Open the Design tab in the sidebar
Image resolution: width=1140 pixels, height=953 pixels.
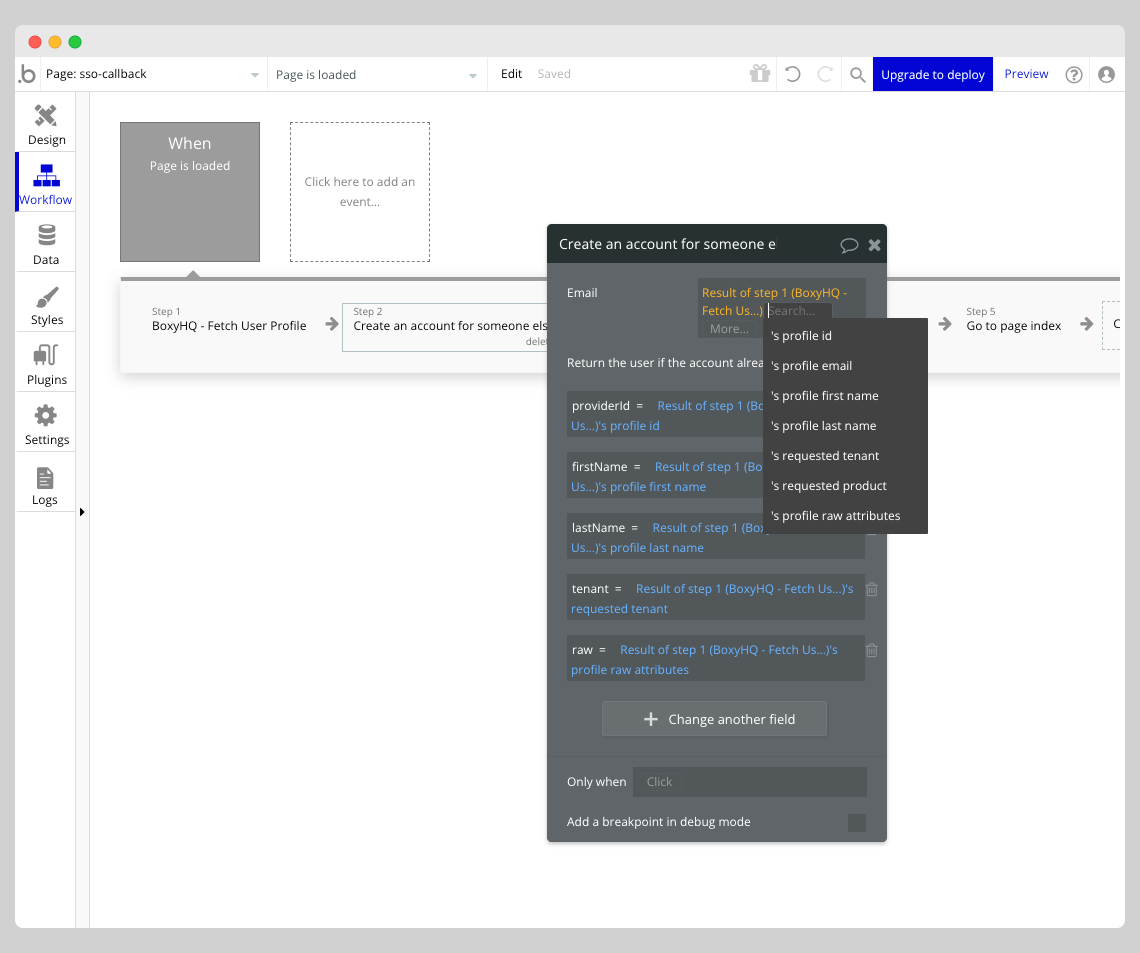45,122
